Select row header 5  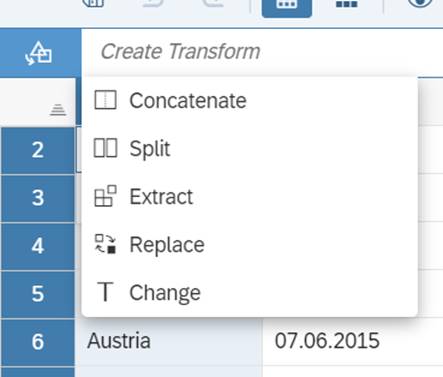point(38,294)
